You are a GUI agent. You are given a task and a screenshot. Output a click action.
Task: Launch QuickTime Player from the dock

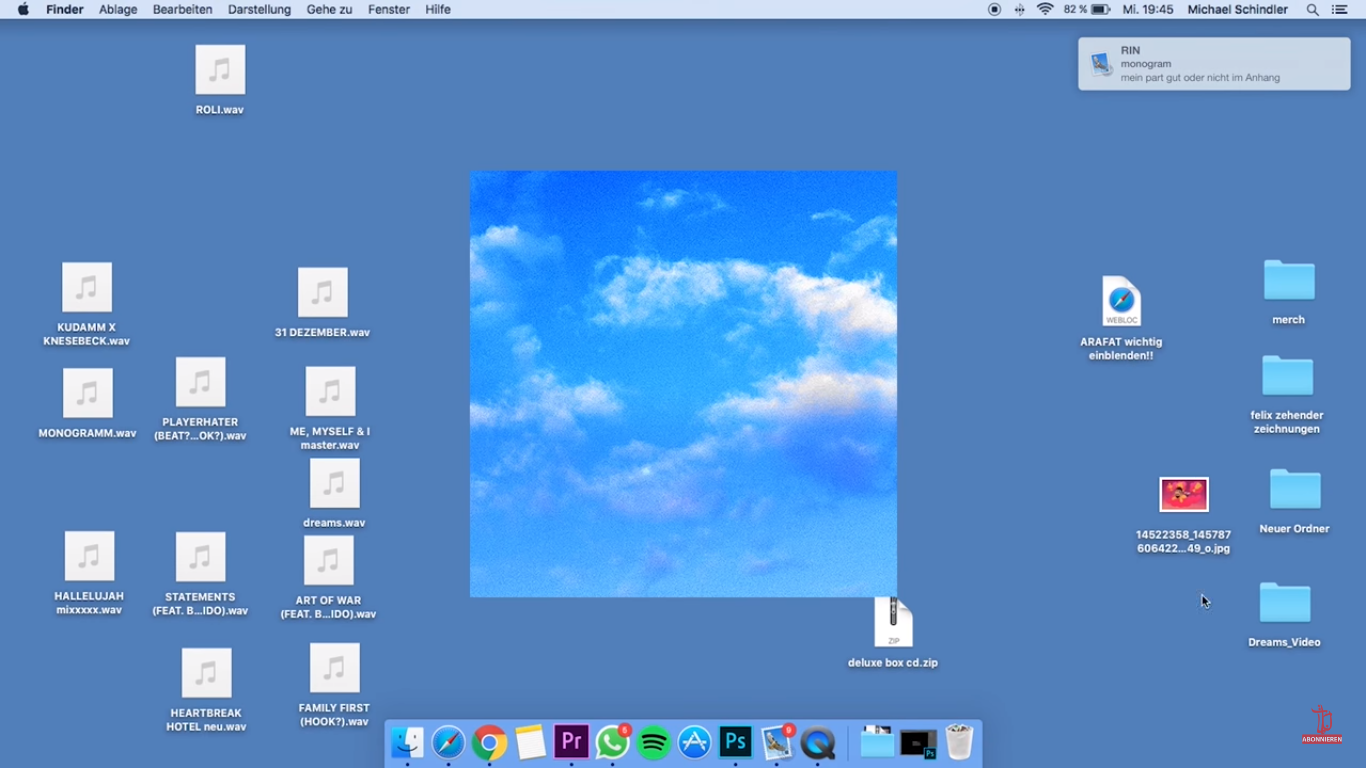[818, 743]
